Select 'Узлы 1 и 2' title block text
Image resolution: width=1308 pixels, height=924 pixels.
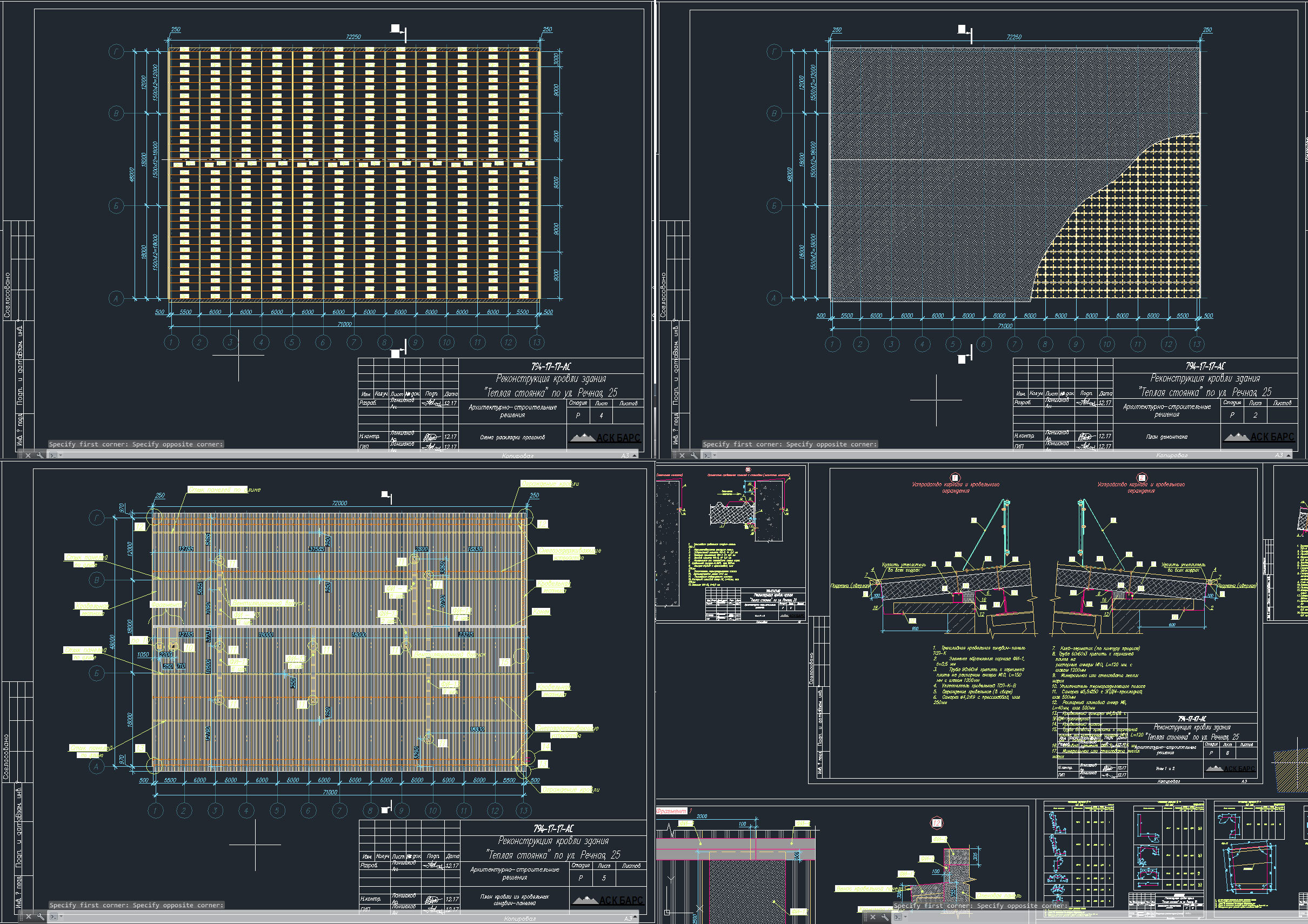[1165, 768]
